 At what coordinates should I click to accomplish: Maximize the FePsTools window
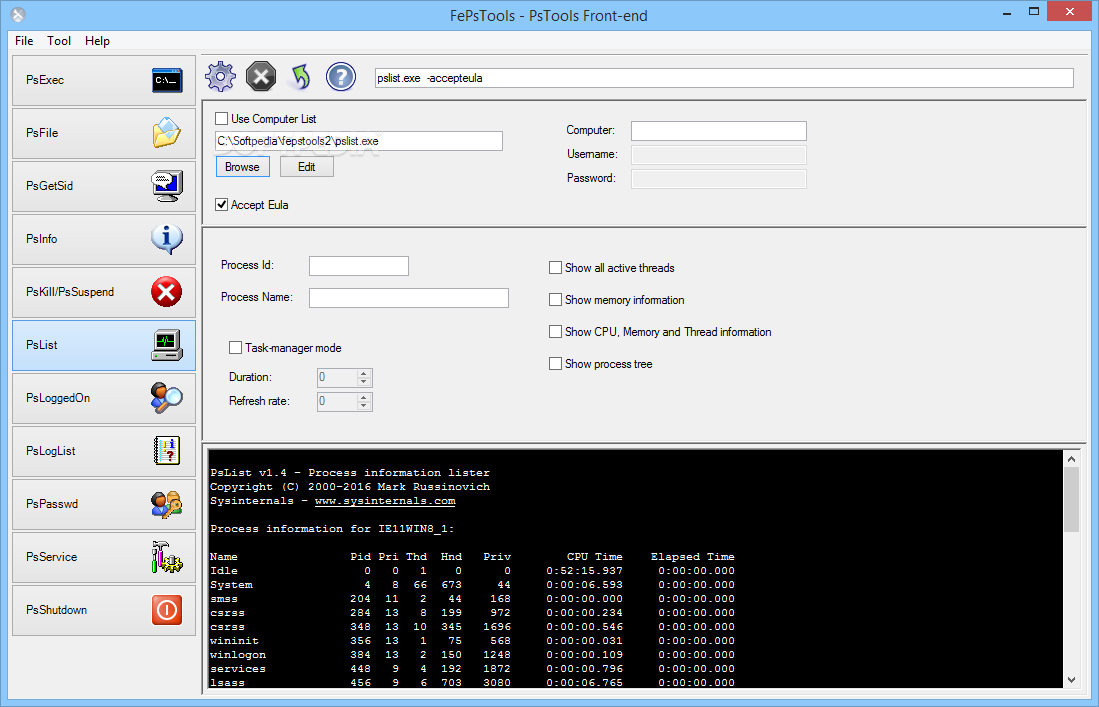1034,12
